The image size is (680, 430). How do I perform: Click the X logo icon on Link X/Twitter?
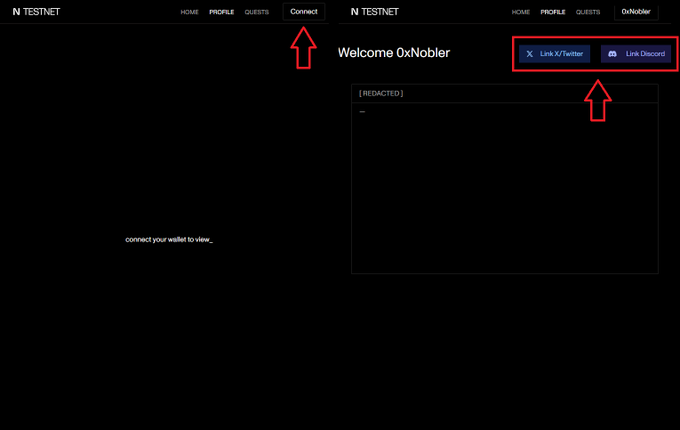[530, 54]
